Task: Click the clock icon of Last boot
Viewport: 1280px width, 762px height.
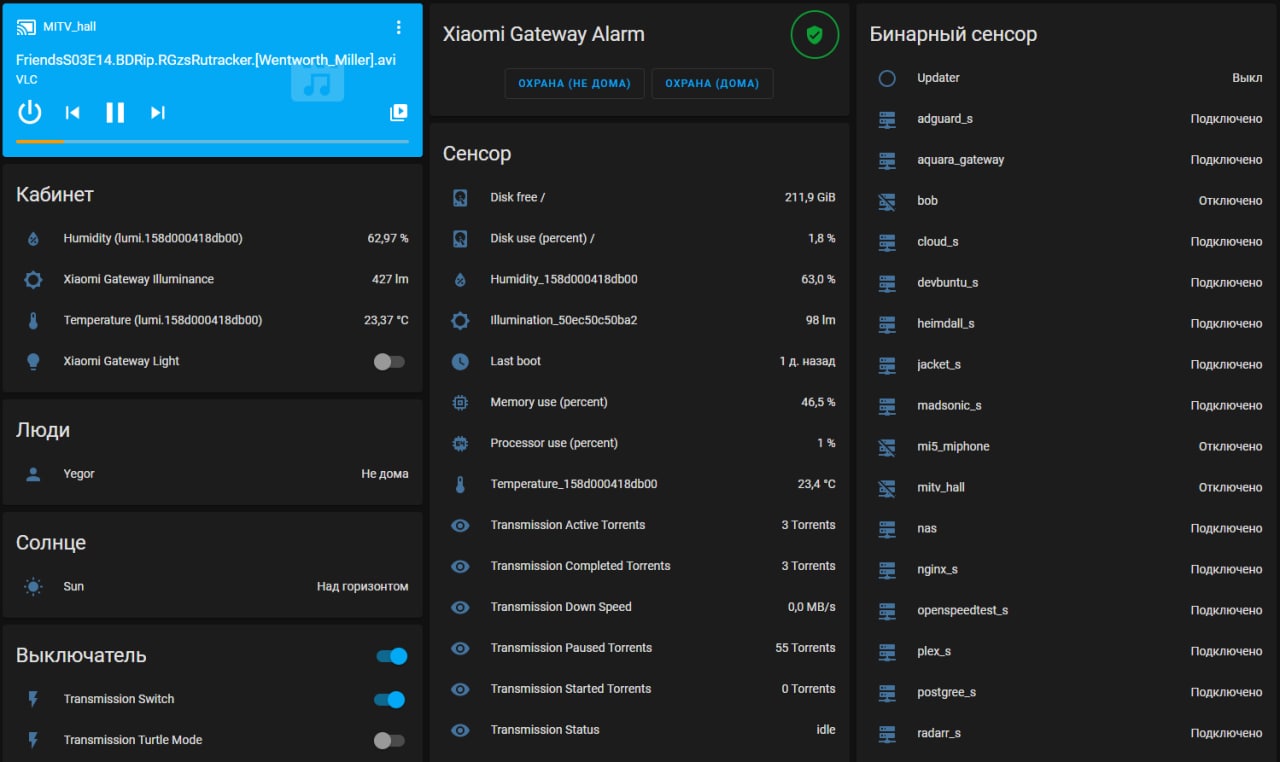Action: (x=460, y=362)
